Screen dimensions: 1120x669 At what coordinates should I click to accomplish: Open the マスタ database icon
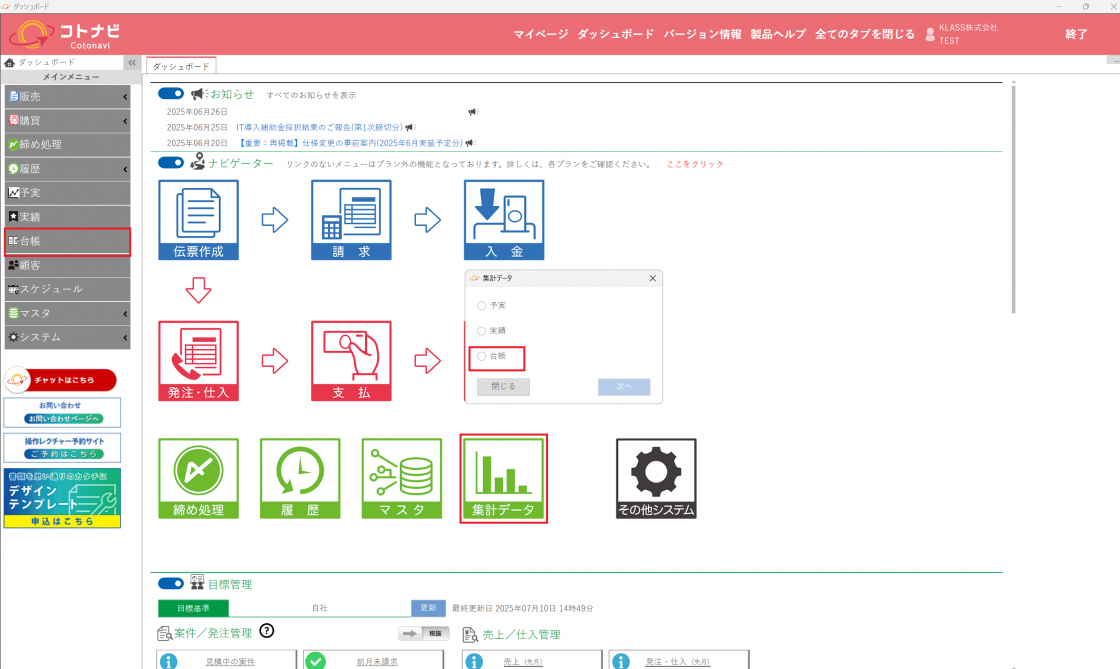click(x=402, y=479)
